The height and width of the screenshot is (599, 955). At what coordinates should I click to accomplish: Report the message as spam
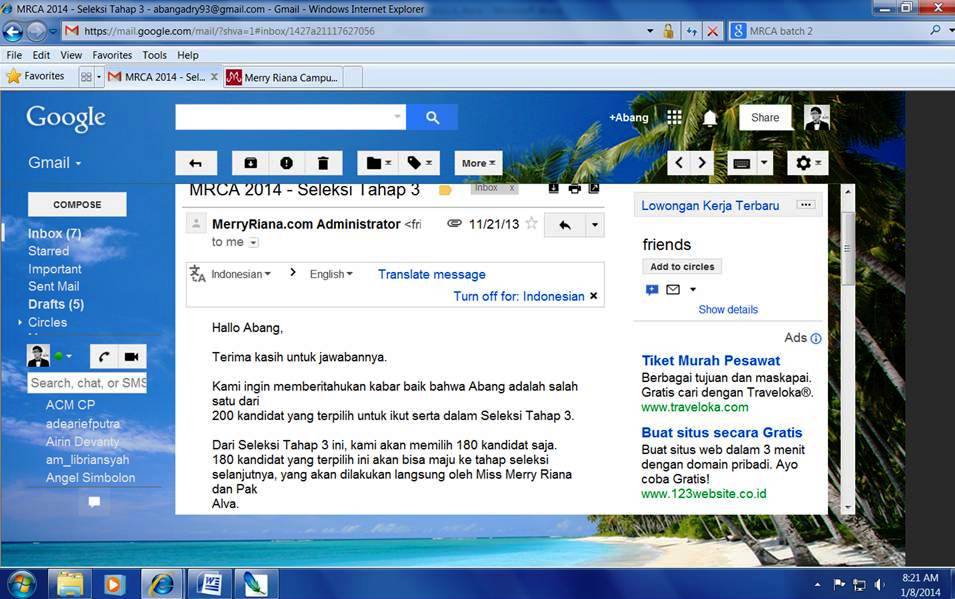point(286,163)
